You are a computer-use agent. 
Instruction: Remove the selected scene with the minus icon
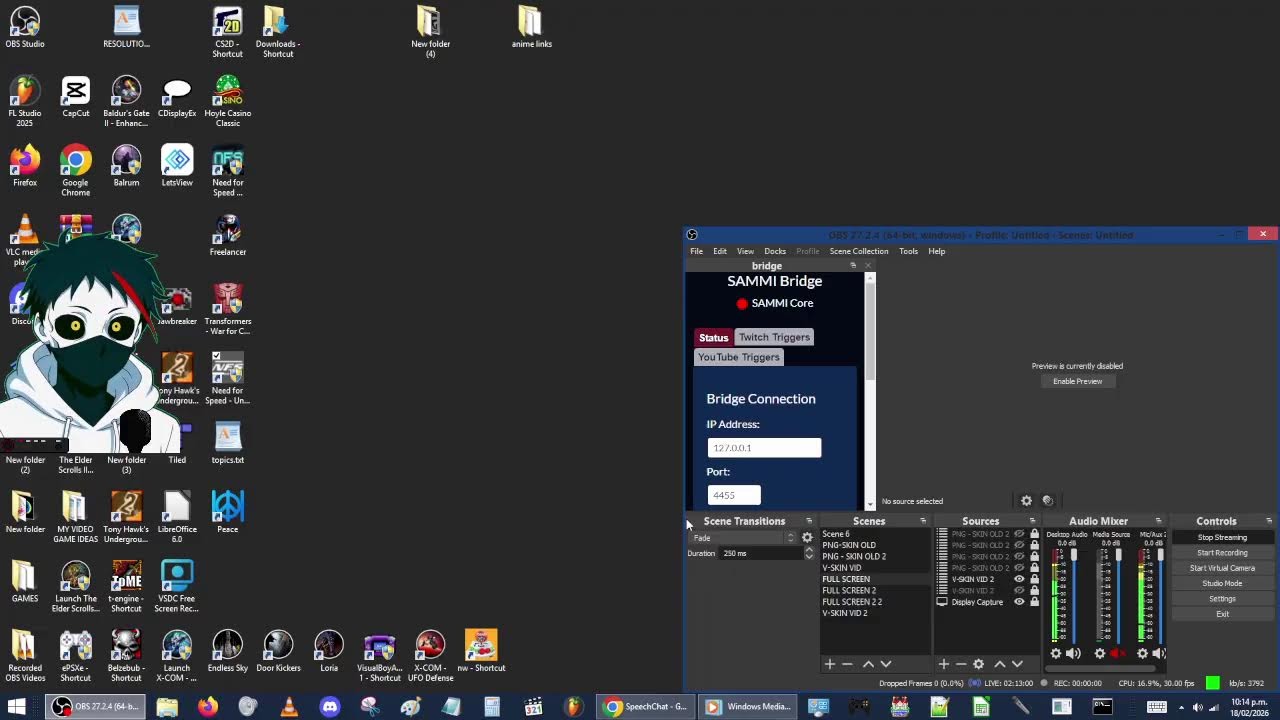click(847, 664)
